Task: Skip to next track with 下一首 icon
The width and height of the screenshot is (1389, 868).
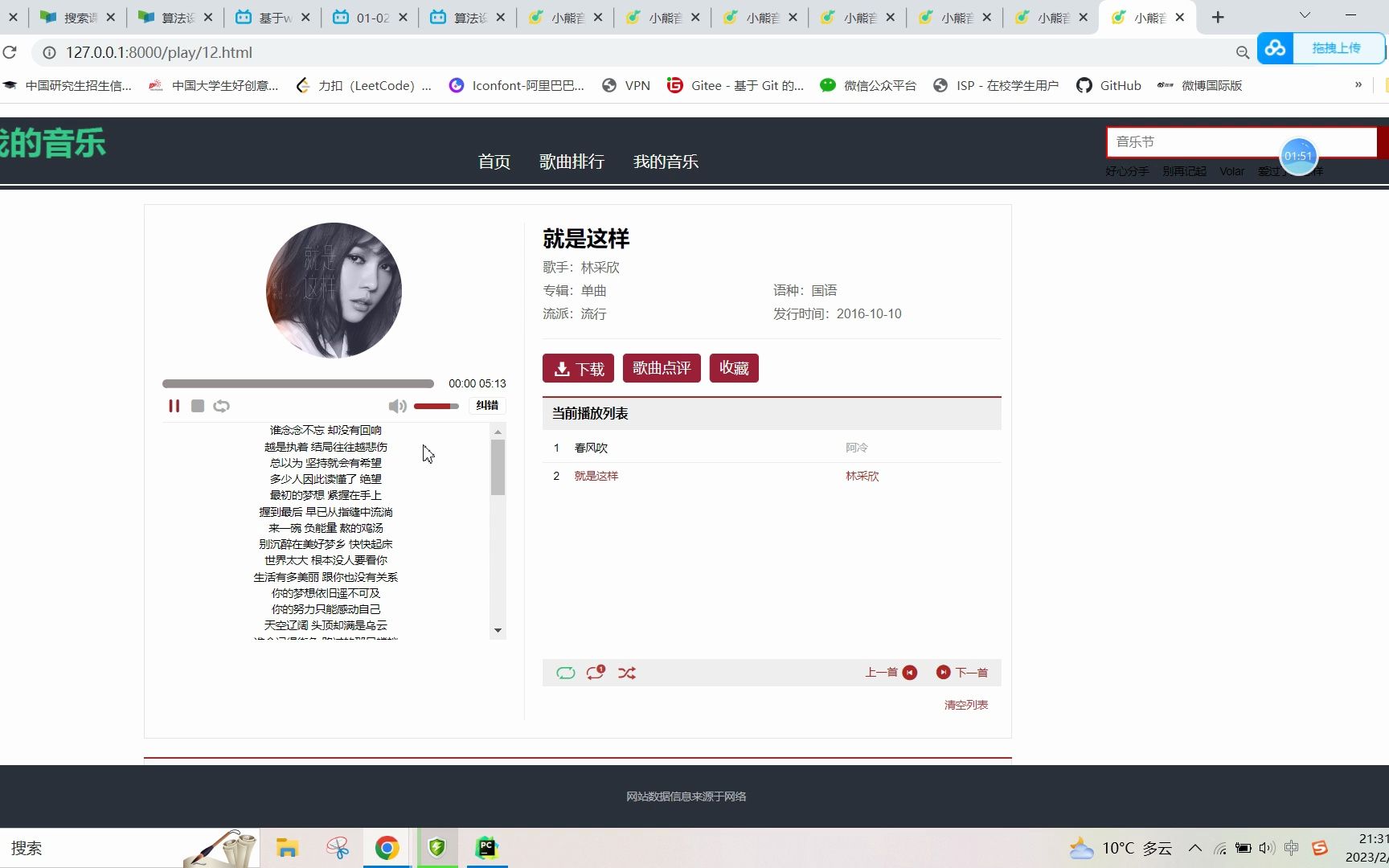Action: pos(942,672)
